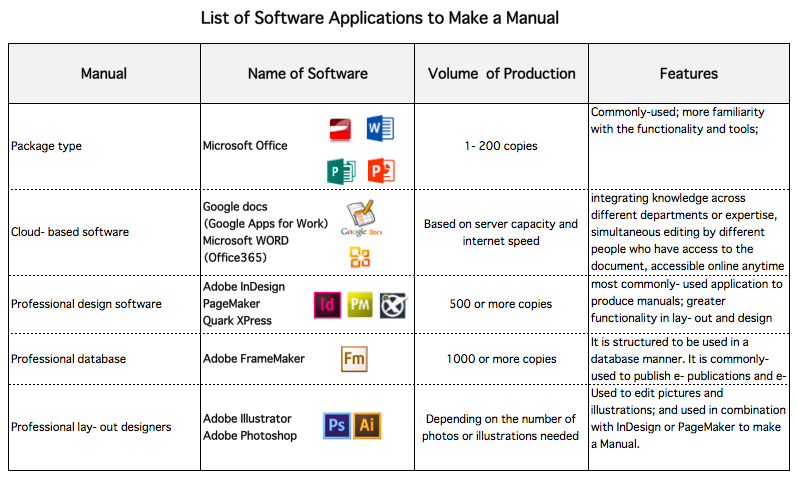Screen dimensions: 797x478
Task: Click 'Used to edit pictures and' text
Action: (x=657, y=393)
